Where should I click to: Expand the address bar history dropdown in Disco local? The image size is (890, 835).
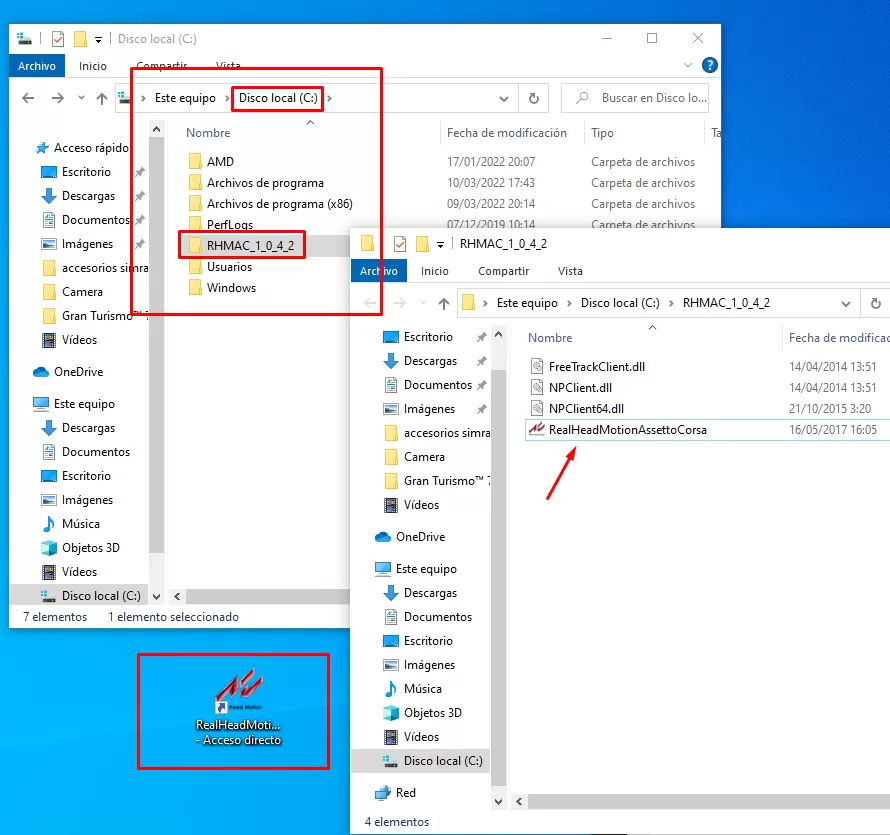pyautogui.click(x=503, y=98)
